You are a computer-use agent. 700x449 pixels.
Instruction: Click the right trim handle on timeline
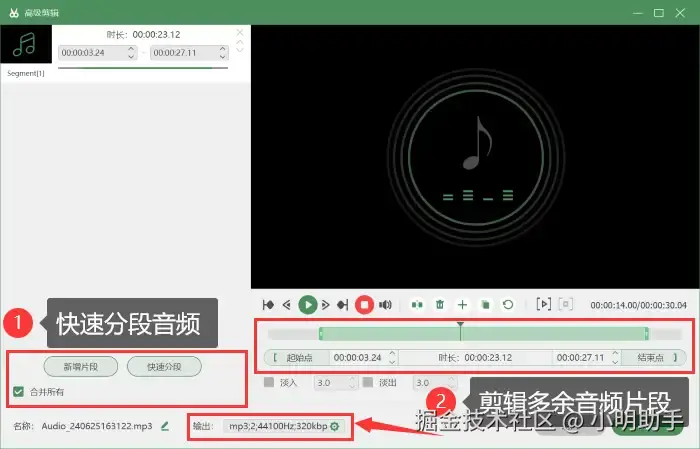click(646, 334)
